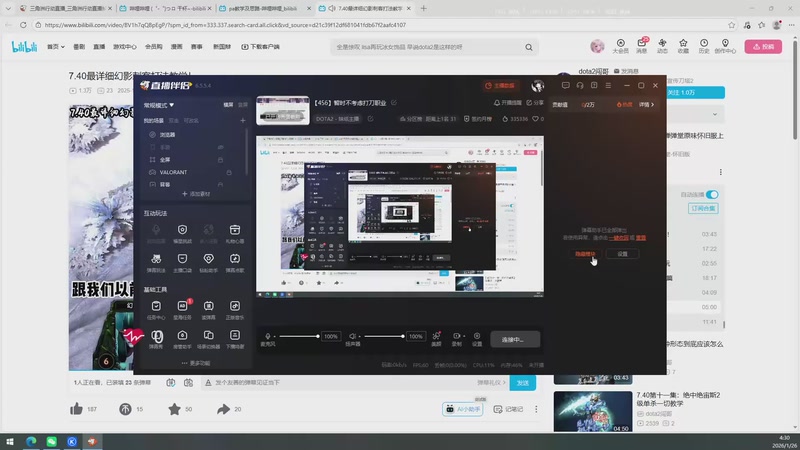Open 主播口袋 streamer pocket icon
Image resolution: width=800 pixels, height=450 pixels.
pos(182,259)
